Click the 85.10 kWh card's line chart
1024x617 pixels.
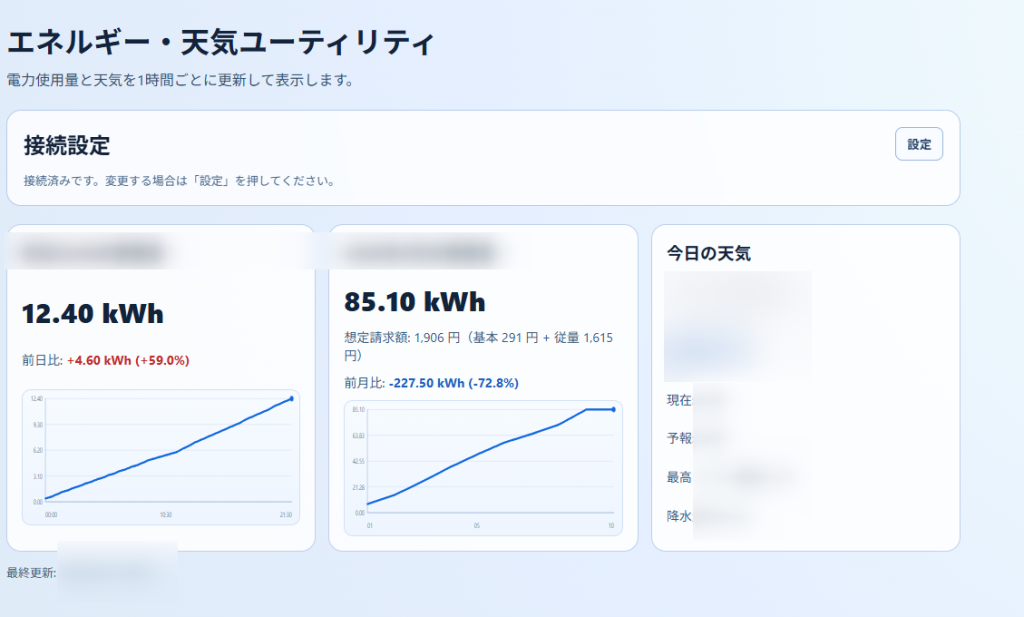coord(482,465)
